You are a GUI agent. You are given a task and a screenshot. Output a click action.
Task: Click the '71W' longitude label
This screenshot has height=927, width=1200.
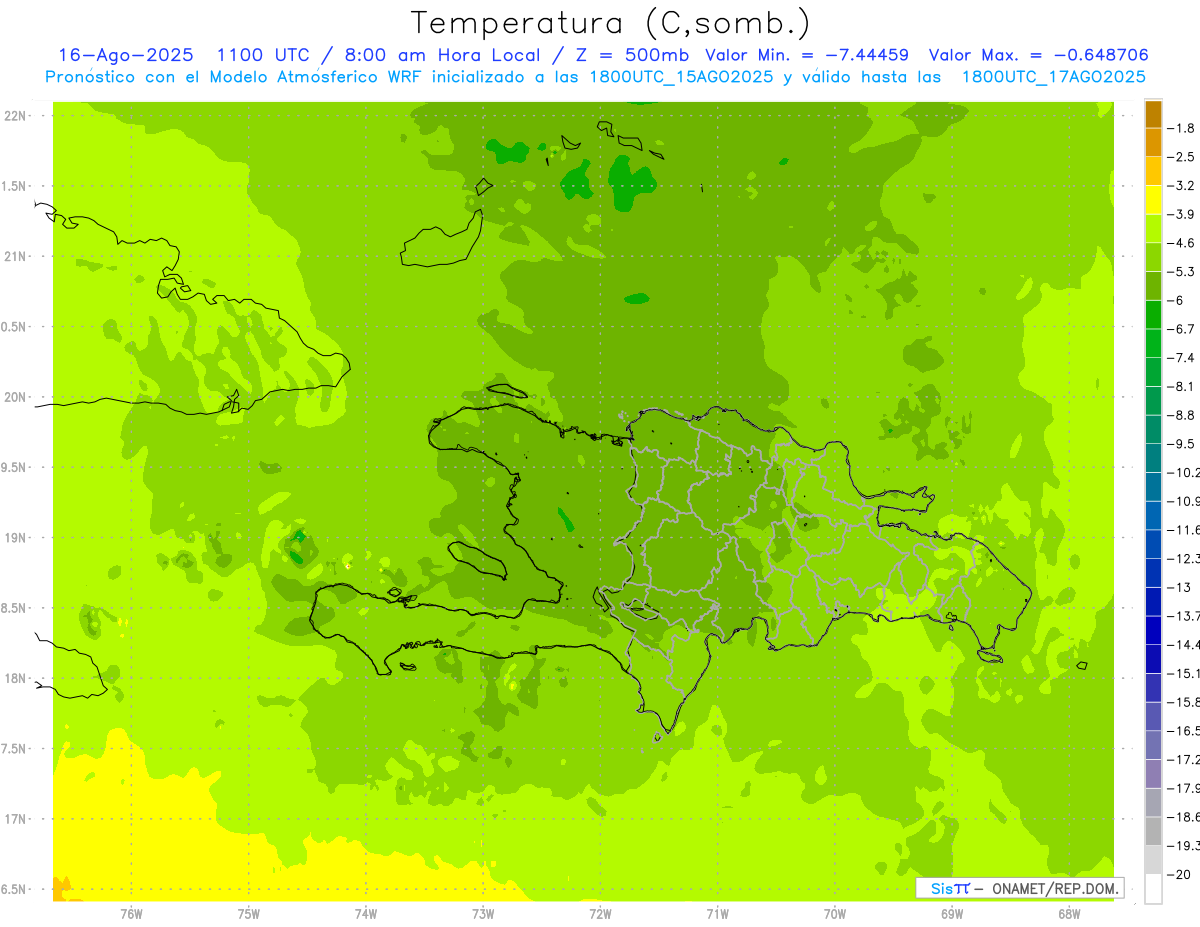(717, 914)
